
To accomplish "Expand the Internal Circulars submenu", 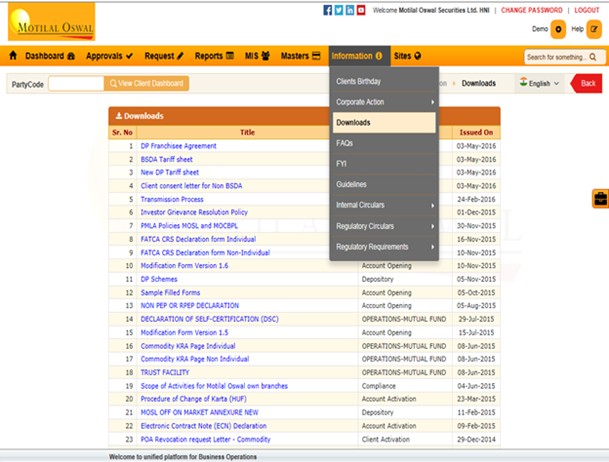I will [384, 205].
